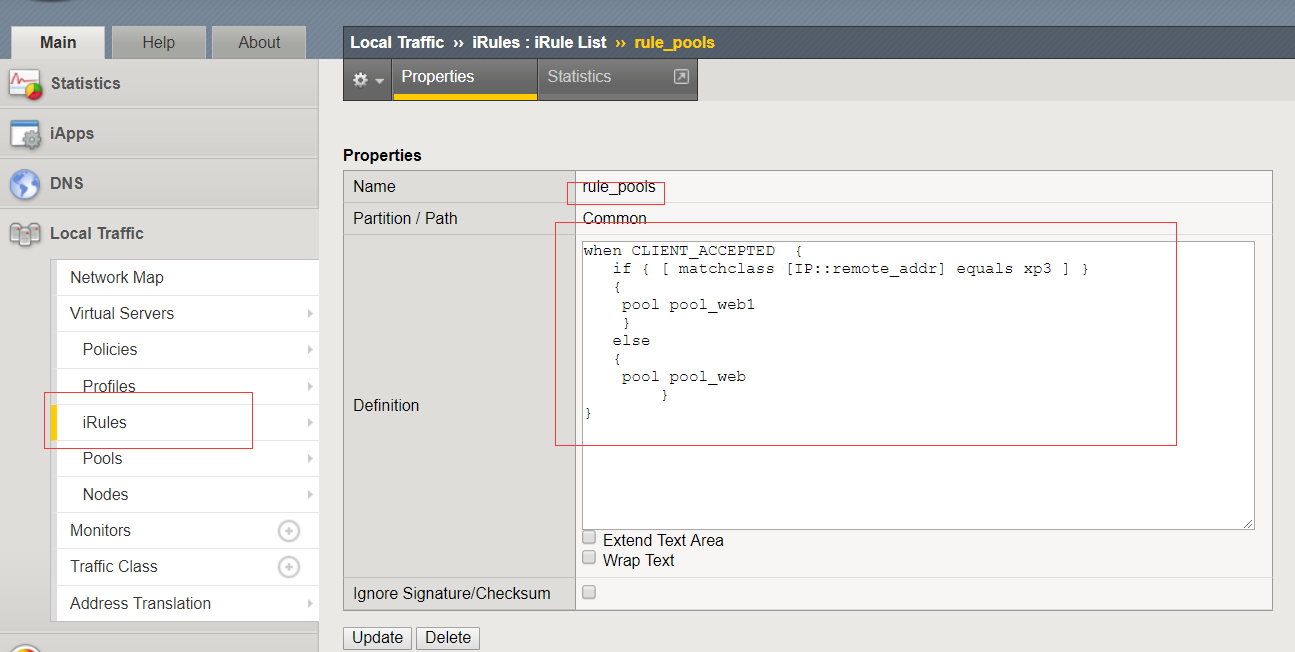Expand the Pools submenu arrow
This screenshot has height=652, width=1295.
point(310,459)
